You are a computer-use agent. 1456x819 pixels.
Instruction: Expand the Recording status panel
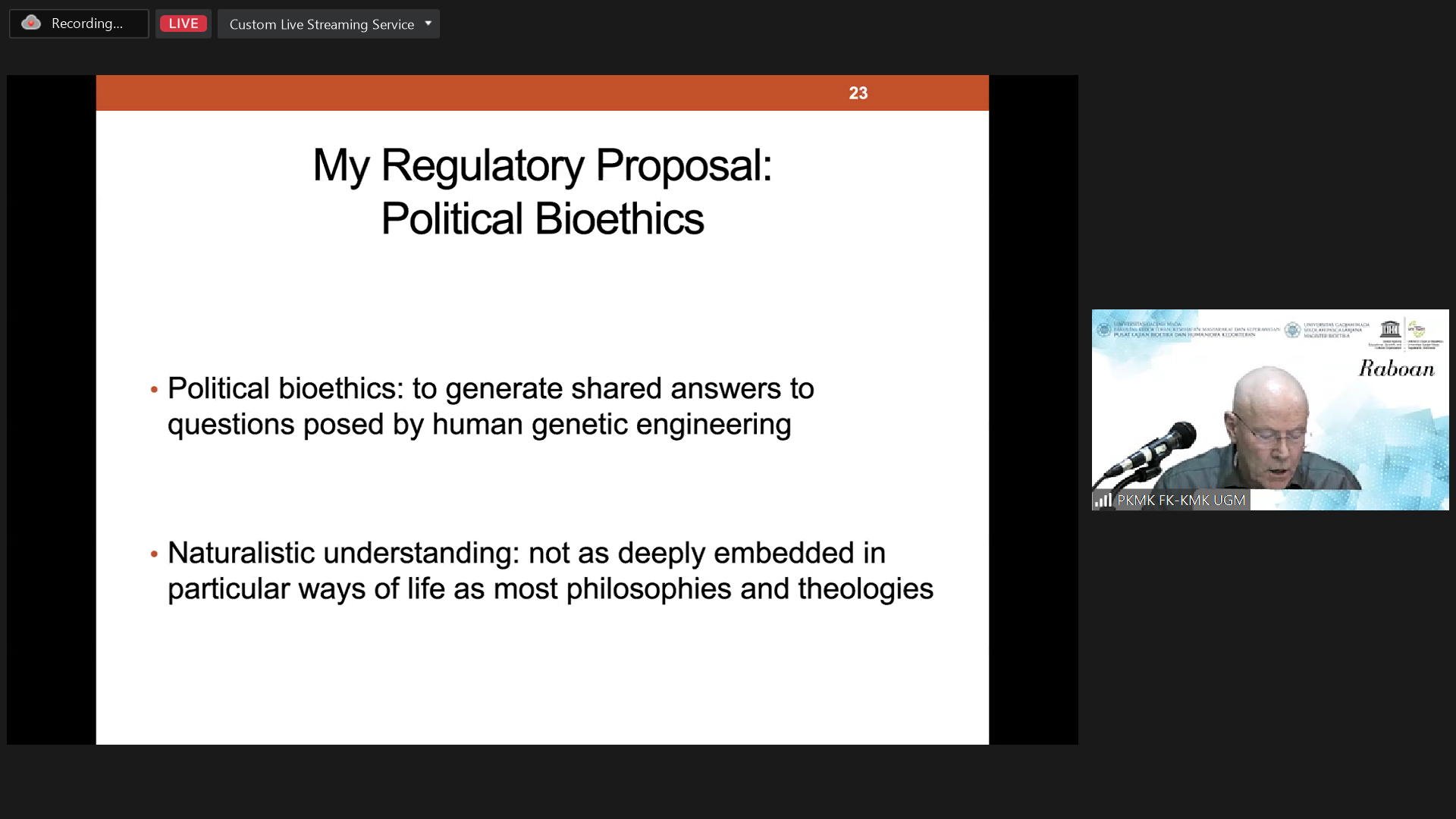pos(78,23)
